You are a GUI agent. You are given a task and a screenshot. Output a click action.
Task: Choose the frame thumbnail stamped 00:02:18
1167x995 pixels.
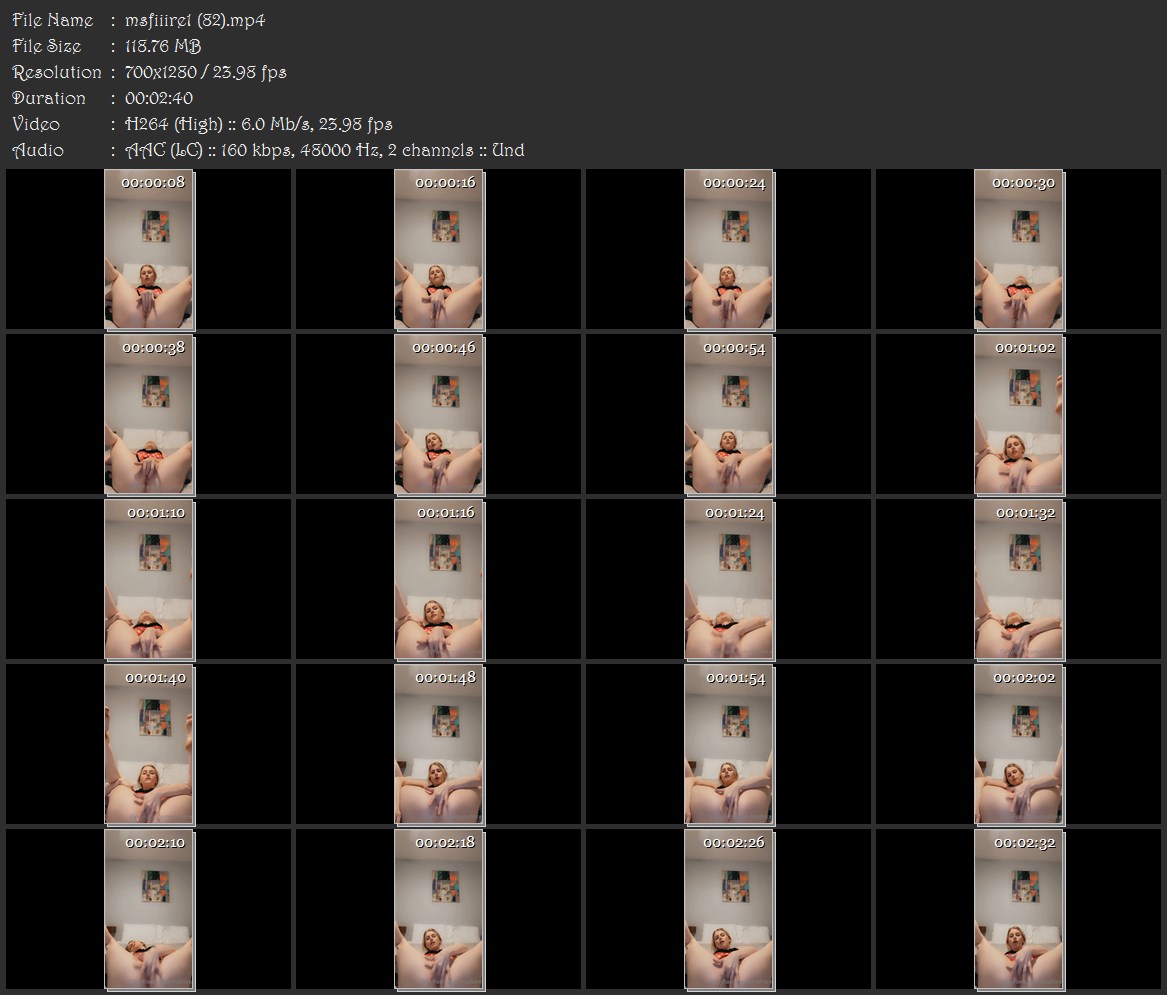439,910
